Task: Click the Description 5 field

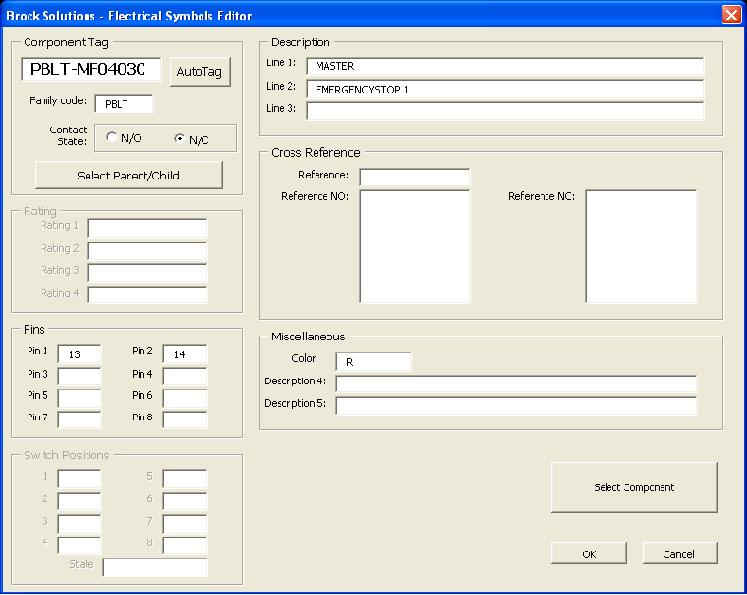Action: (x=516, y=406)
